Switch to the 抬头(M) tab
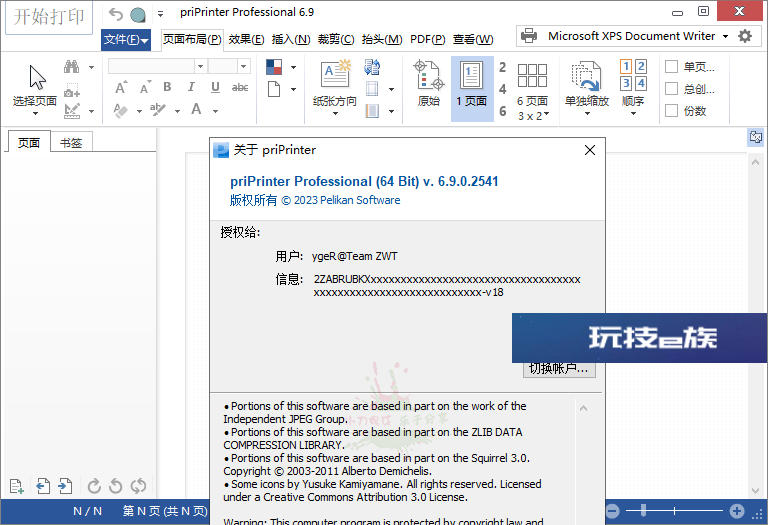This screenshot has height=525, width=768. tap(382, 39)
